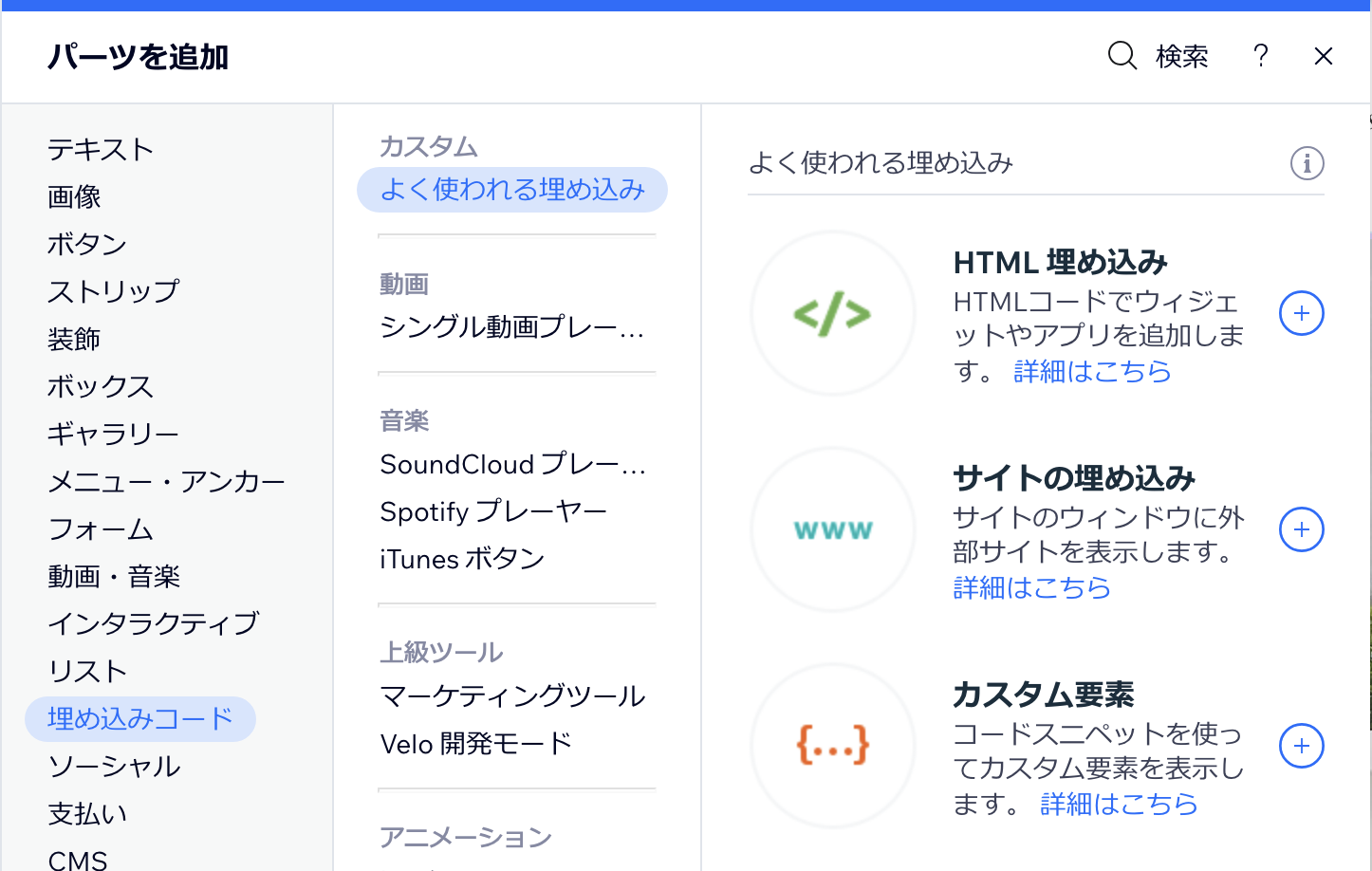
Task: Click the 検索 search label
Action: tap(1182, 57)
